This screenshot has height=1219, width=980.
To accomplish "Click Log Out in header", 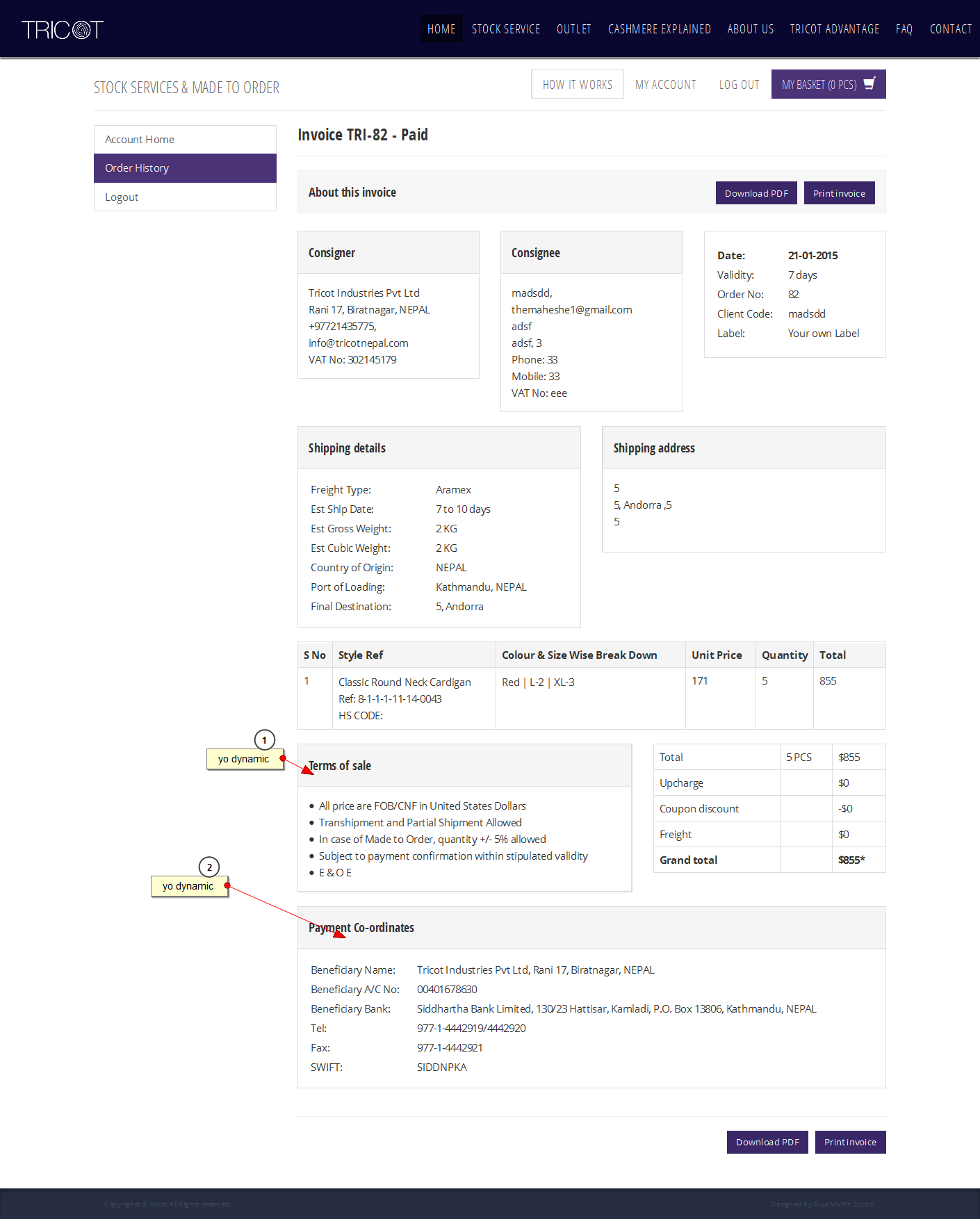I will 739,84.
